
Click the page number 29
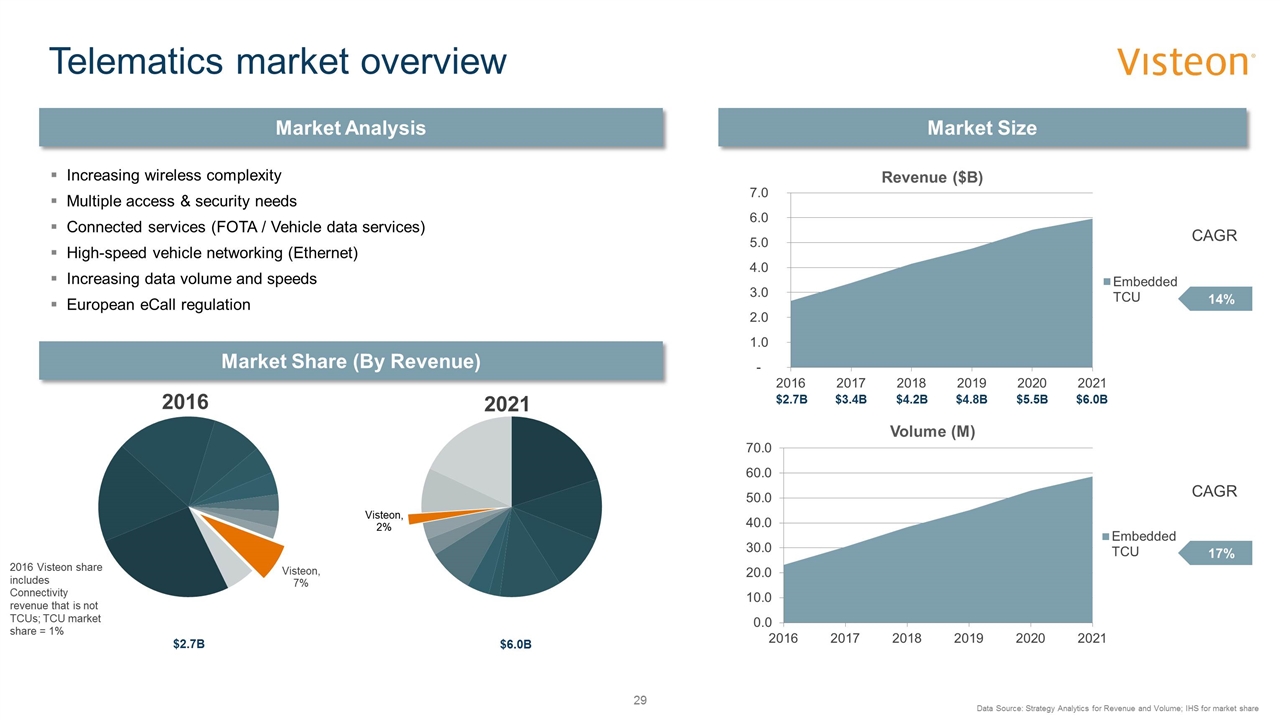tap(640, 700)
